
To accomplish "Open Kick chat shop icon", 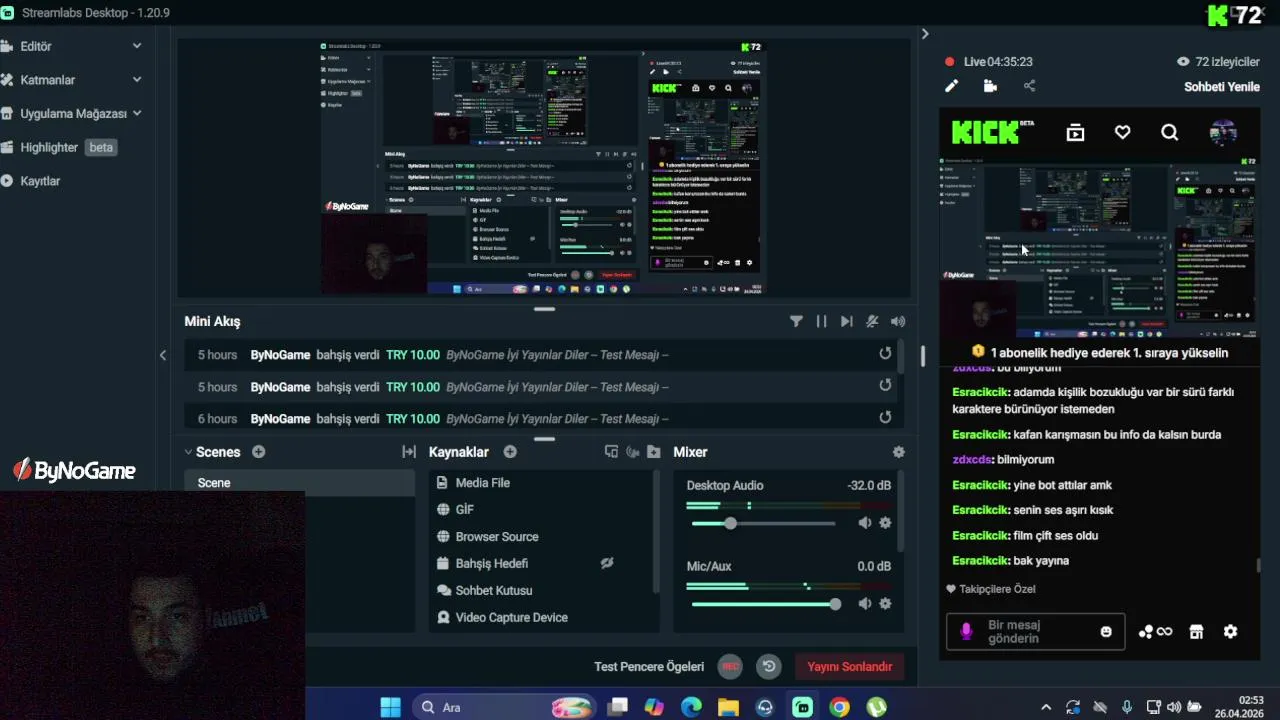I will click(1196, 632).
